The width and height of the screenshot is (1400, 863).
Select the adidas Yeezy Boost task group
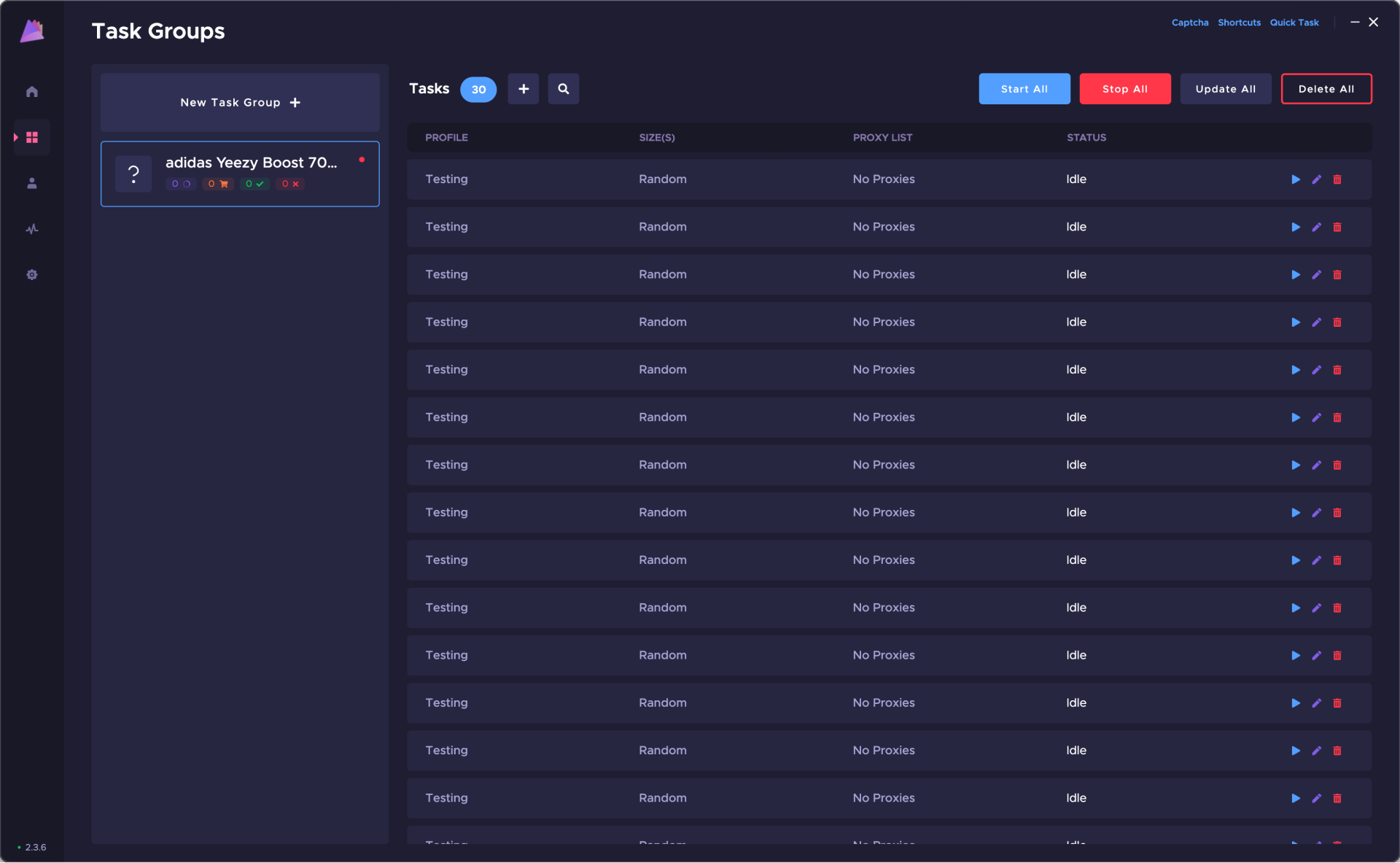pos(240,174)
